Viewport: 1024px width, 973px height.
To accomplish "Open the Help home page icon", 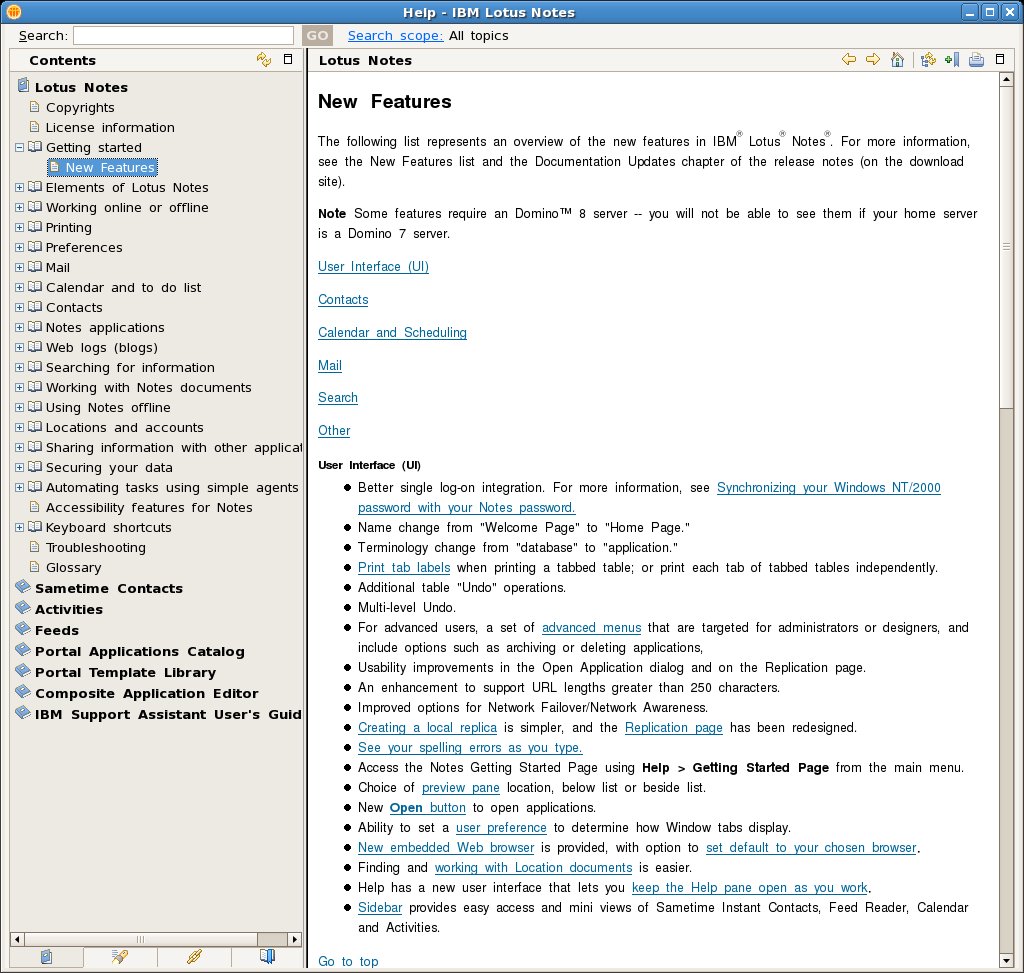I will [x=897, y=60].
